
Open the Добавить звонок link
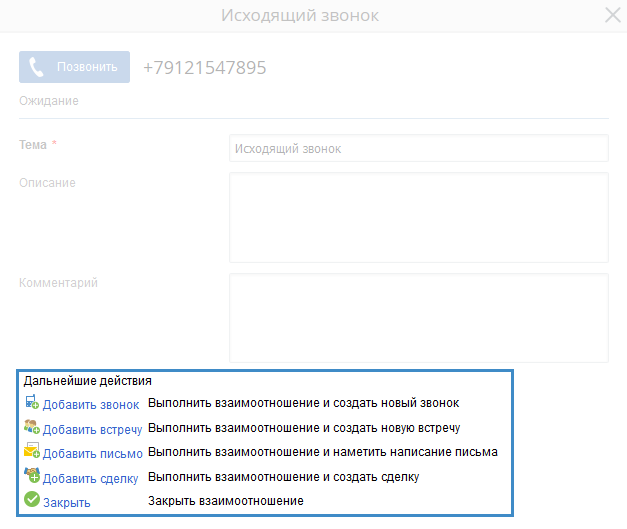(x=91, y=405)
